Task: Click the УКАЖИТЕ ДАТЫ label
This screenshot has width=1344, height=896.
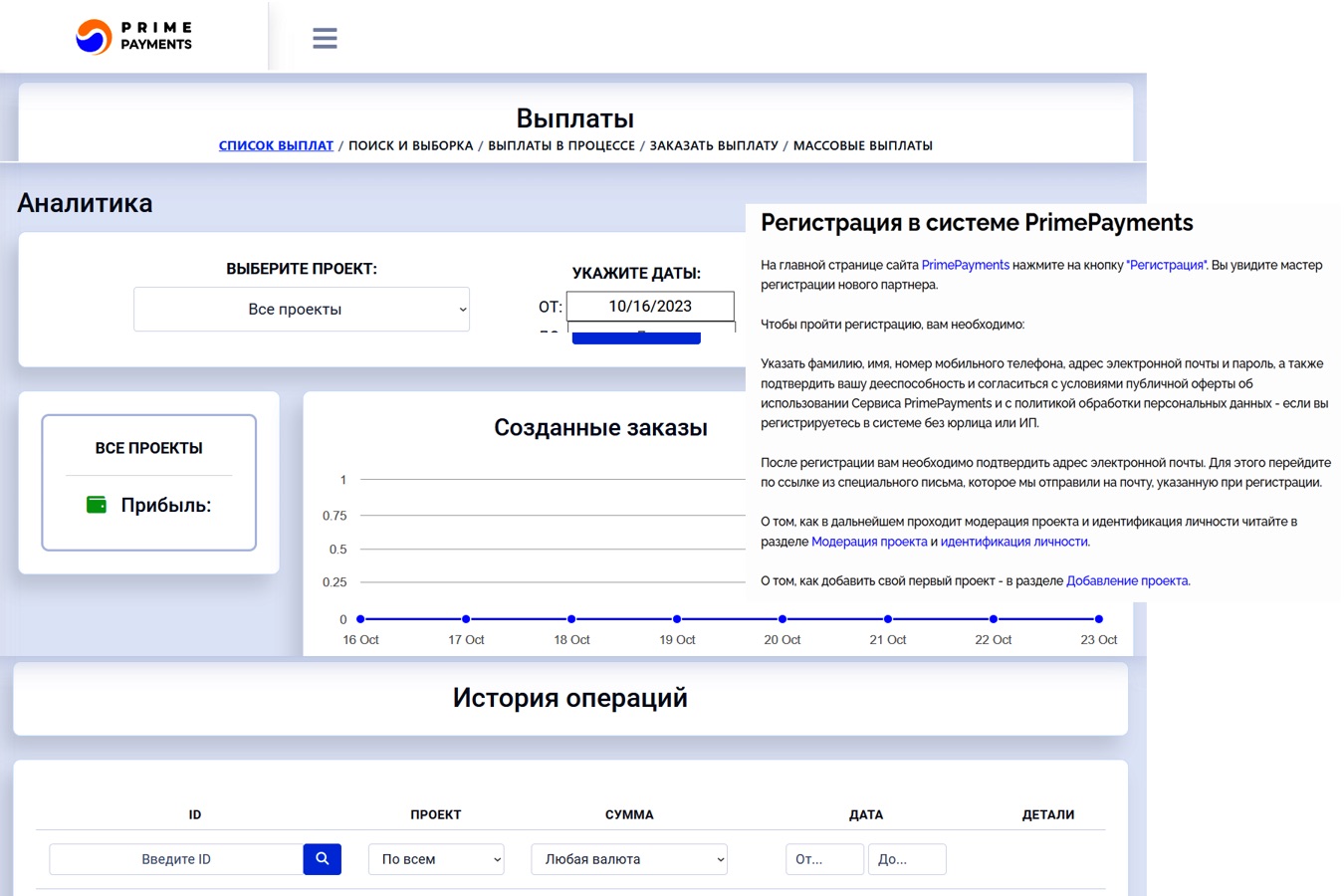Action: [636, 273]
